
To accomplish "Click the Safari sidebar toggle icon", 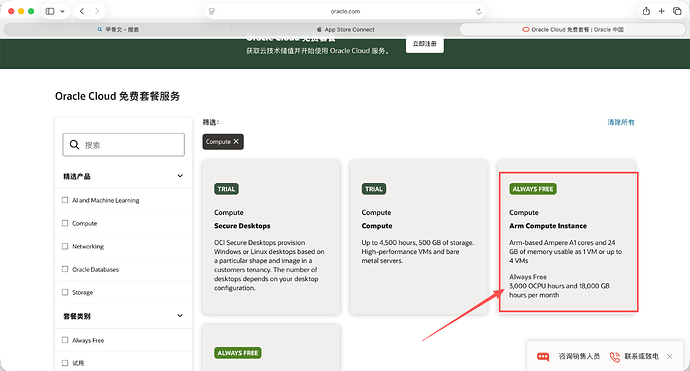I will (50, 11).
